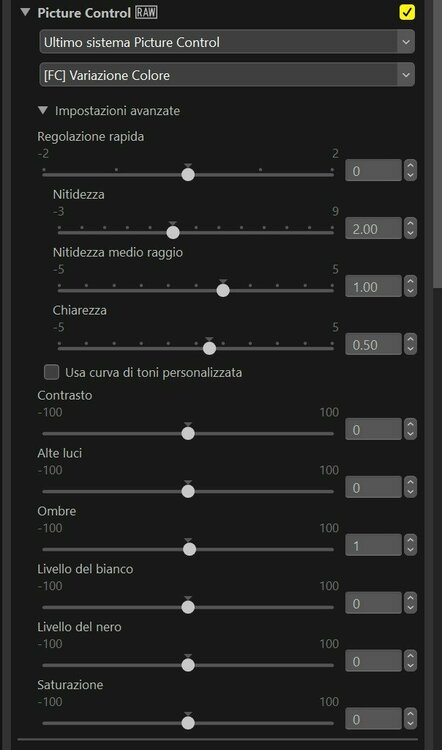Click the Nitidezza value field

373,229
